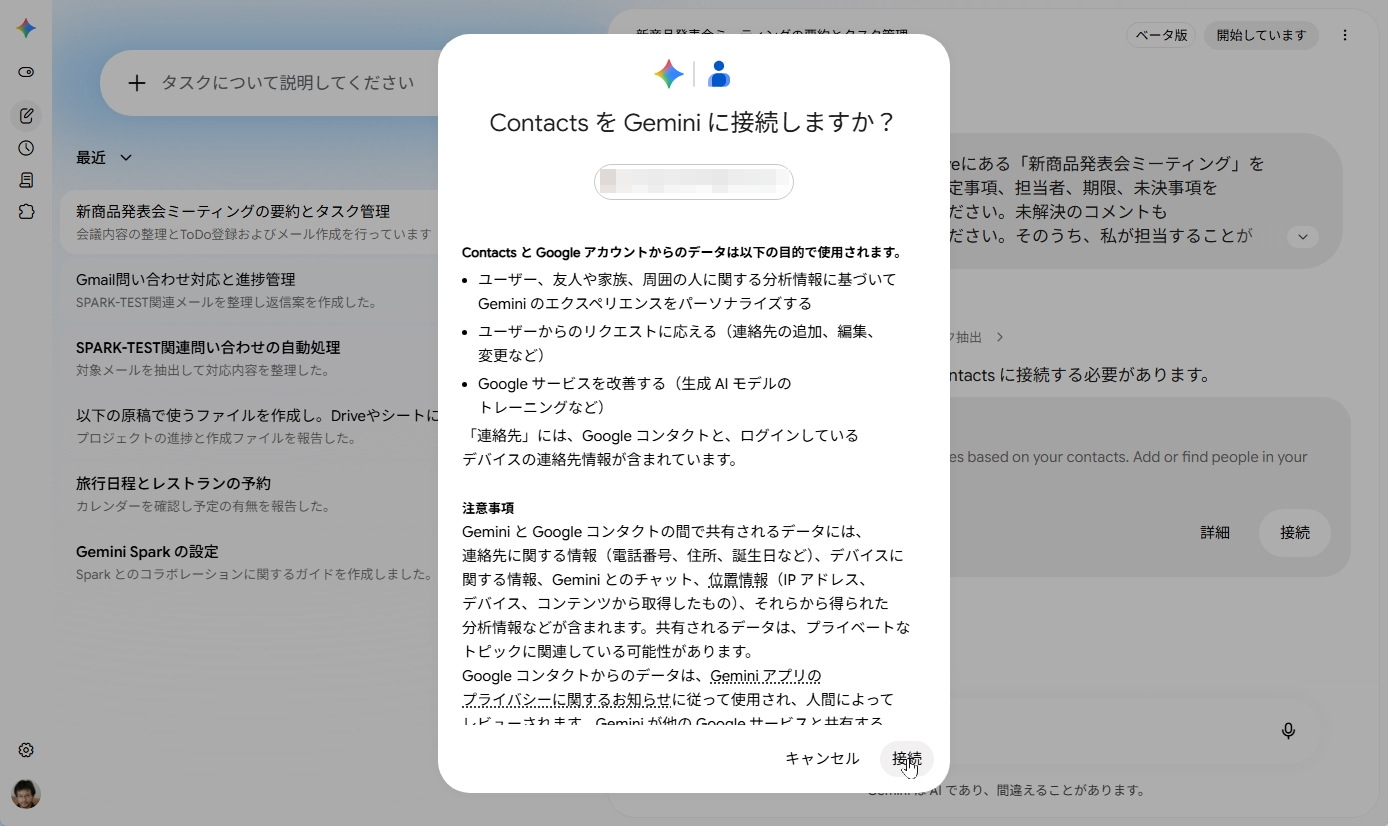Viewport: 1388px width, 826px height.
Task: Open Gemini Spark の設定 task
Action: [252, 562]
